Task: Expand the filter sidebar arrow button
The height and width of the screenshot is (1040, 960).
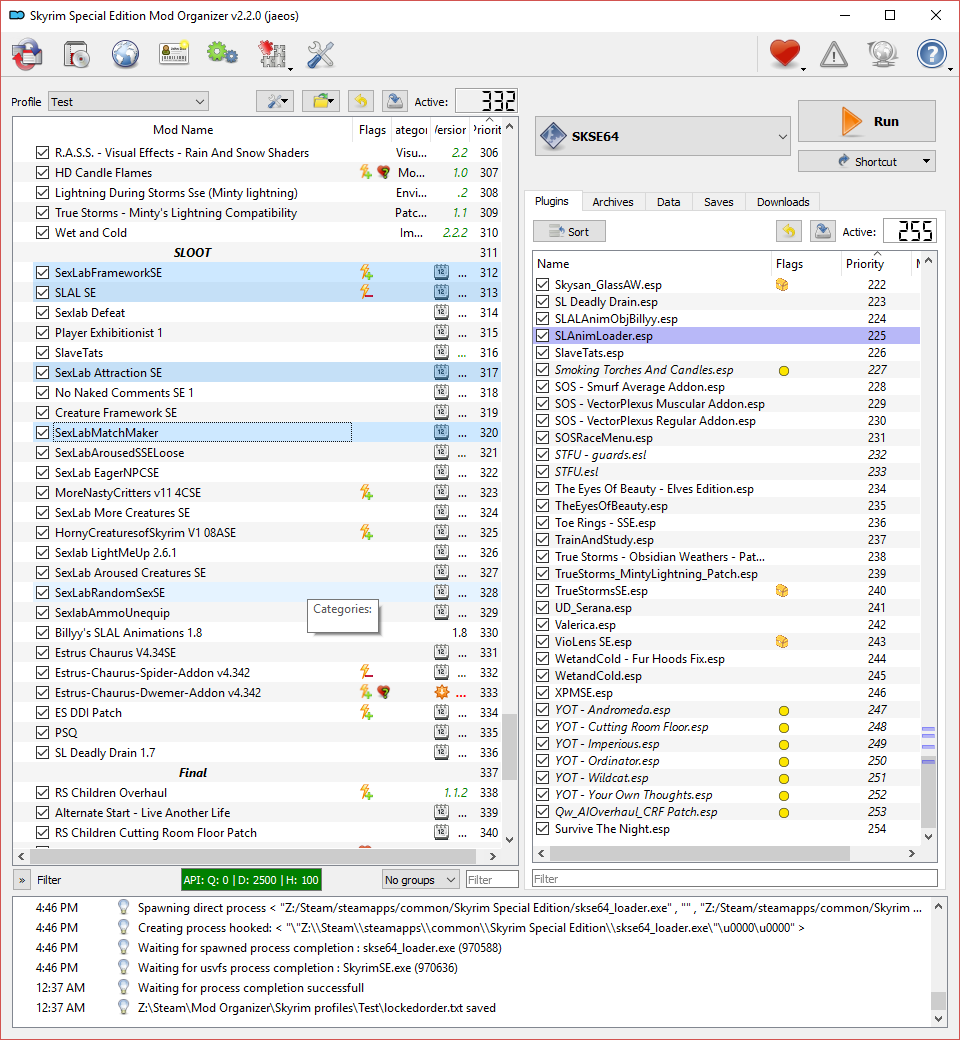Action: click(x=22, y=880)
